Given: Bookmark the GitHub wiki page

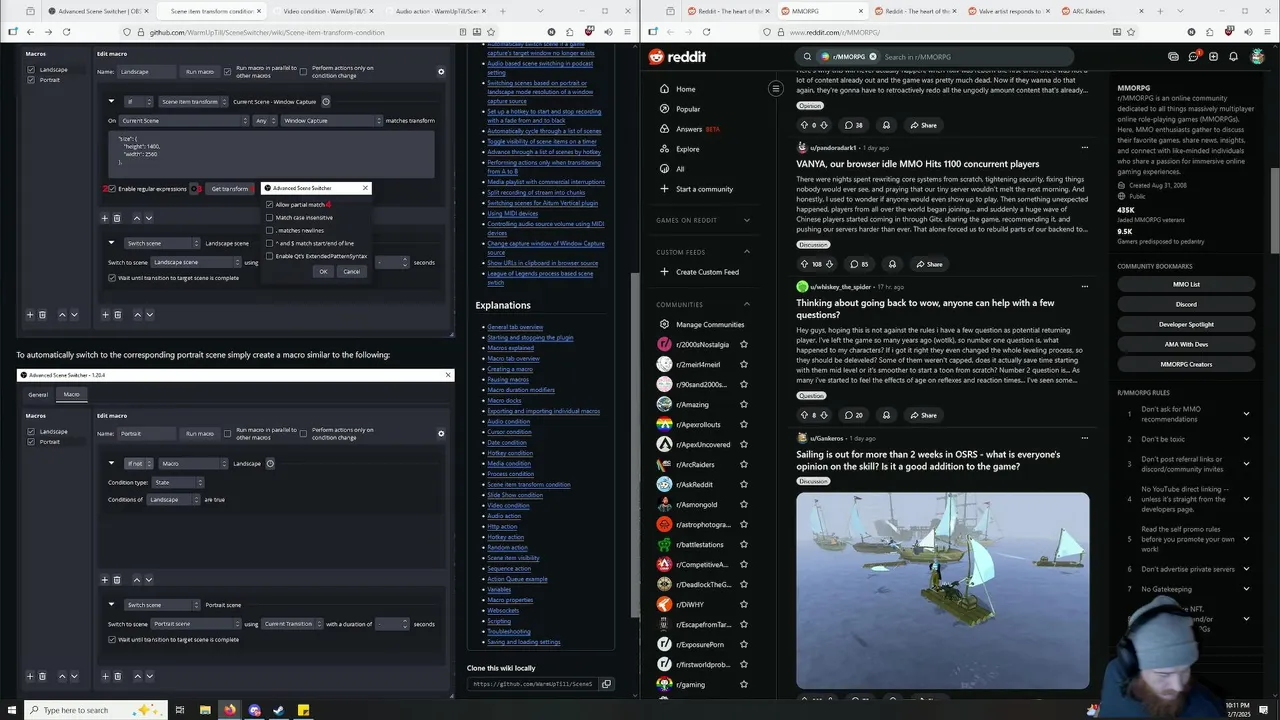Looking at the screenshot, I should pyautogui.click(x=491, y=32).
